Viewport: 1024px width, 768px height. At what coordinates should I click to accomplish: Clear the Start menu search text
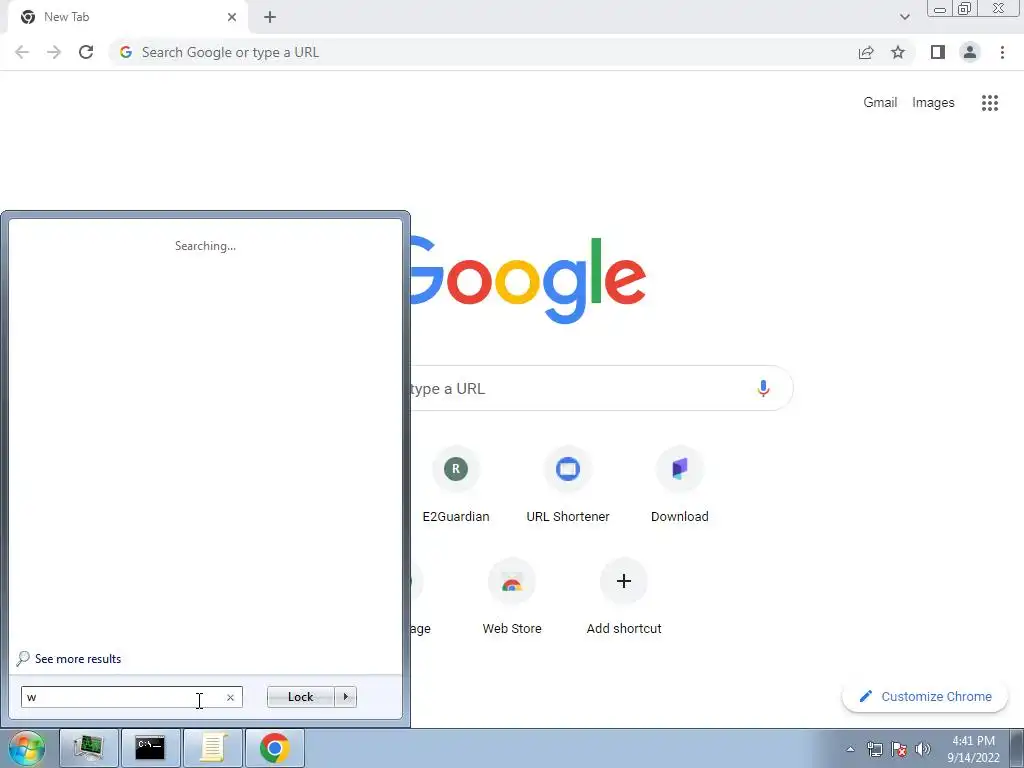(231, 697)
